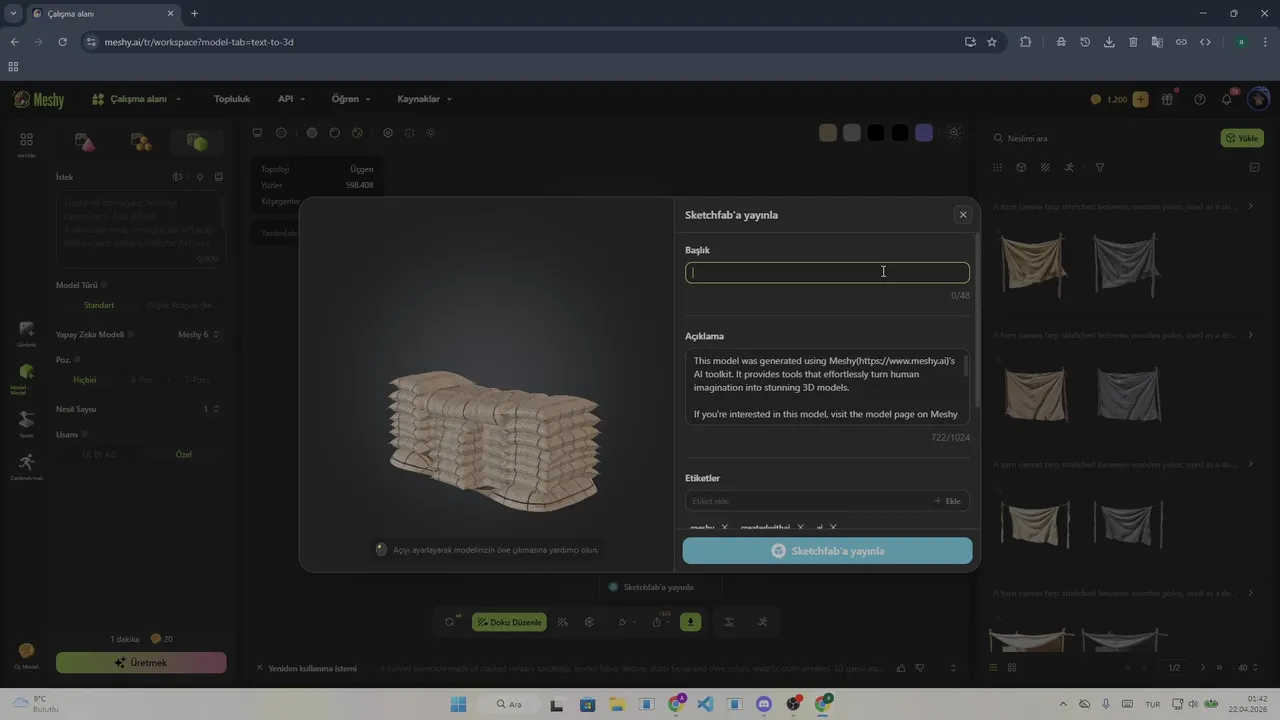Open the Meshy 6 AI model dropdown

point(198,334)
